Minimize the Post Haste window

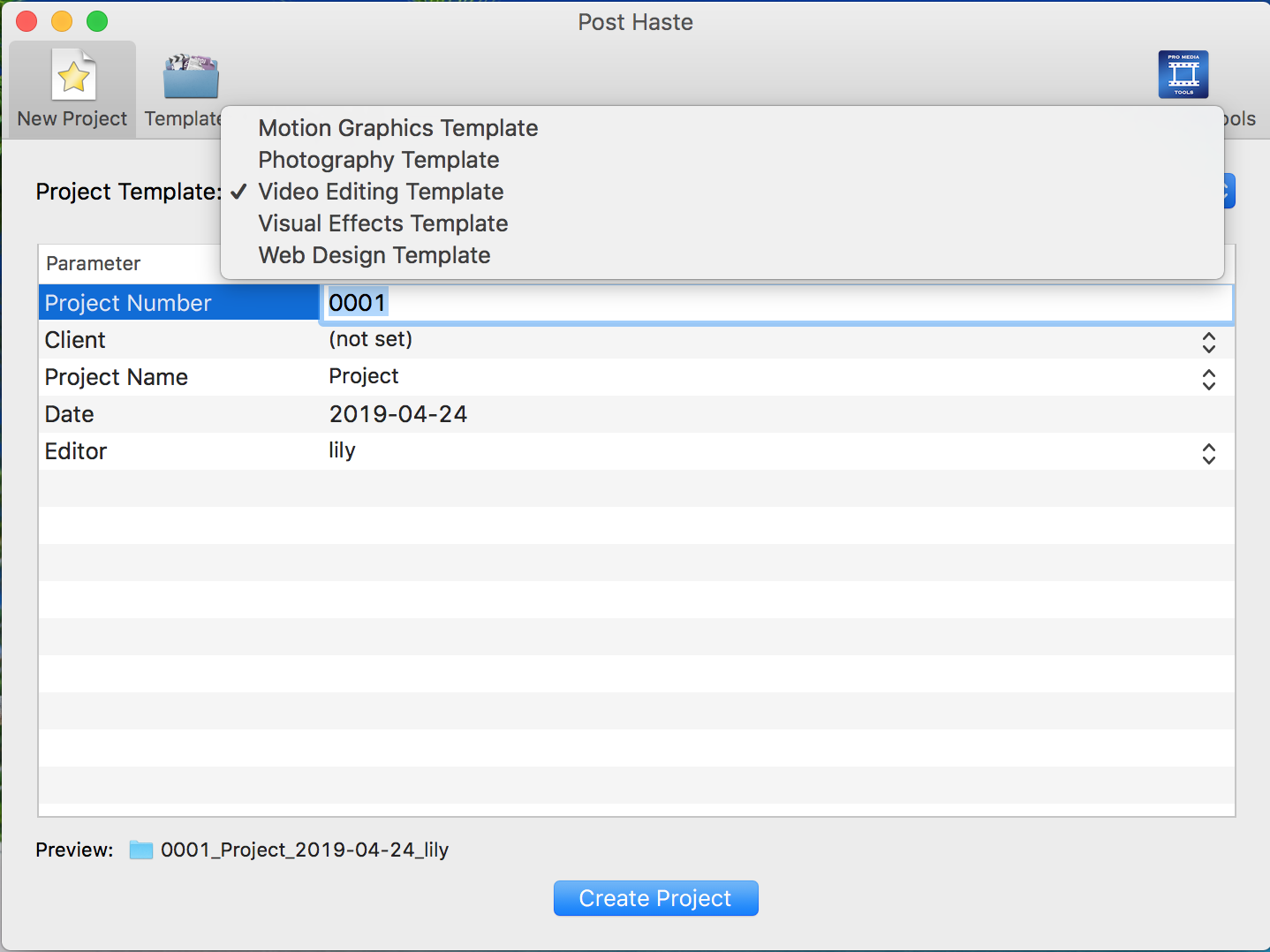pos(62,21)
